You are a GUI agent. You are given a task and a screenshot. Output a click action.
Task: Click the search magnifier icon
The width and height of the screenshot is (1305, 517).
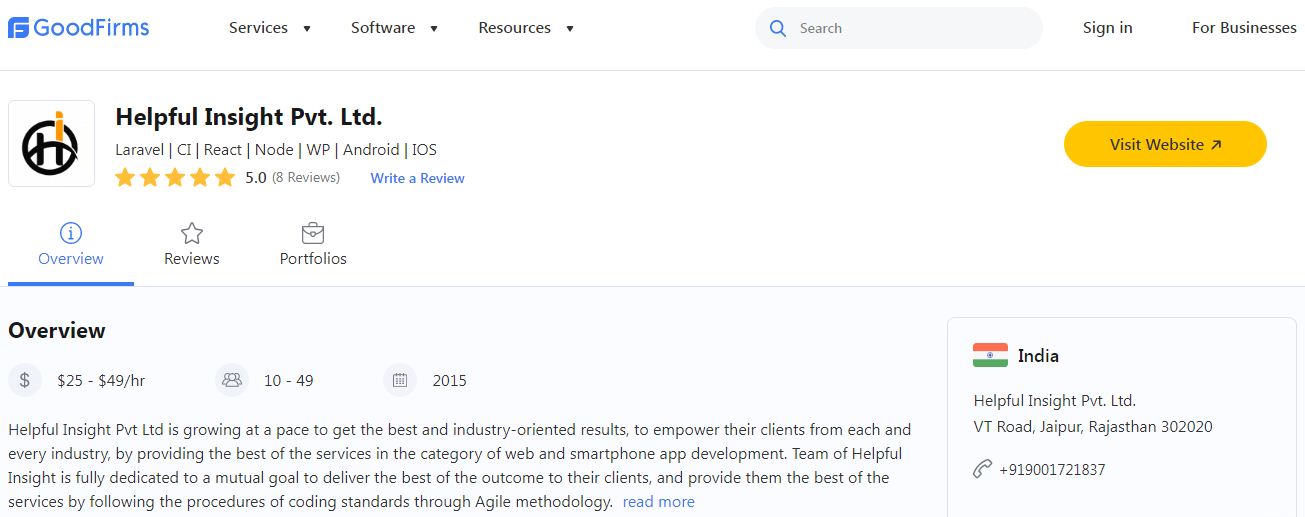click(x=778, y=28)
